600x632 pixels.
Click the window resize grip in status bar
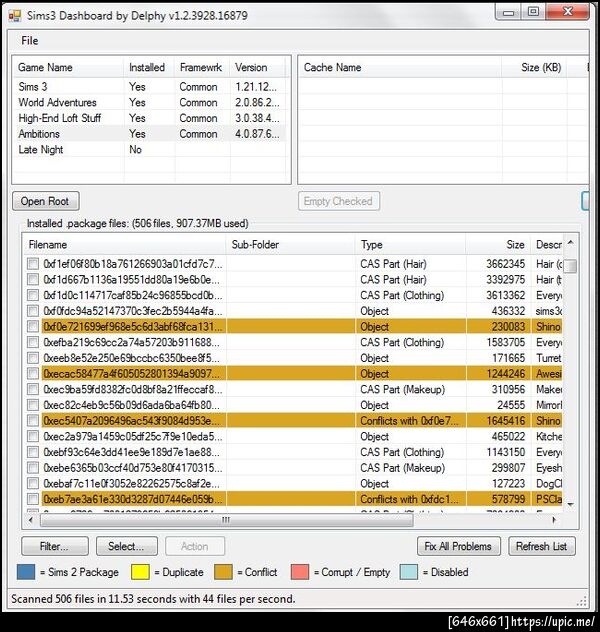point(581,601)
